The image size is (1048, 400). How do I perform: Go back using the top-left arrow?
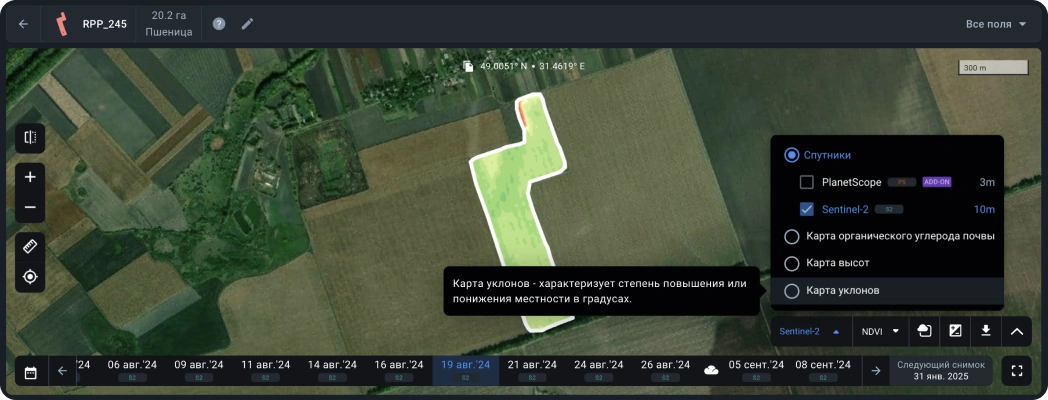(24, 24)
